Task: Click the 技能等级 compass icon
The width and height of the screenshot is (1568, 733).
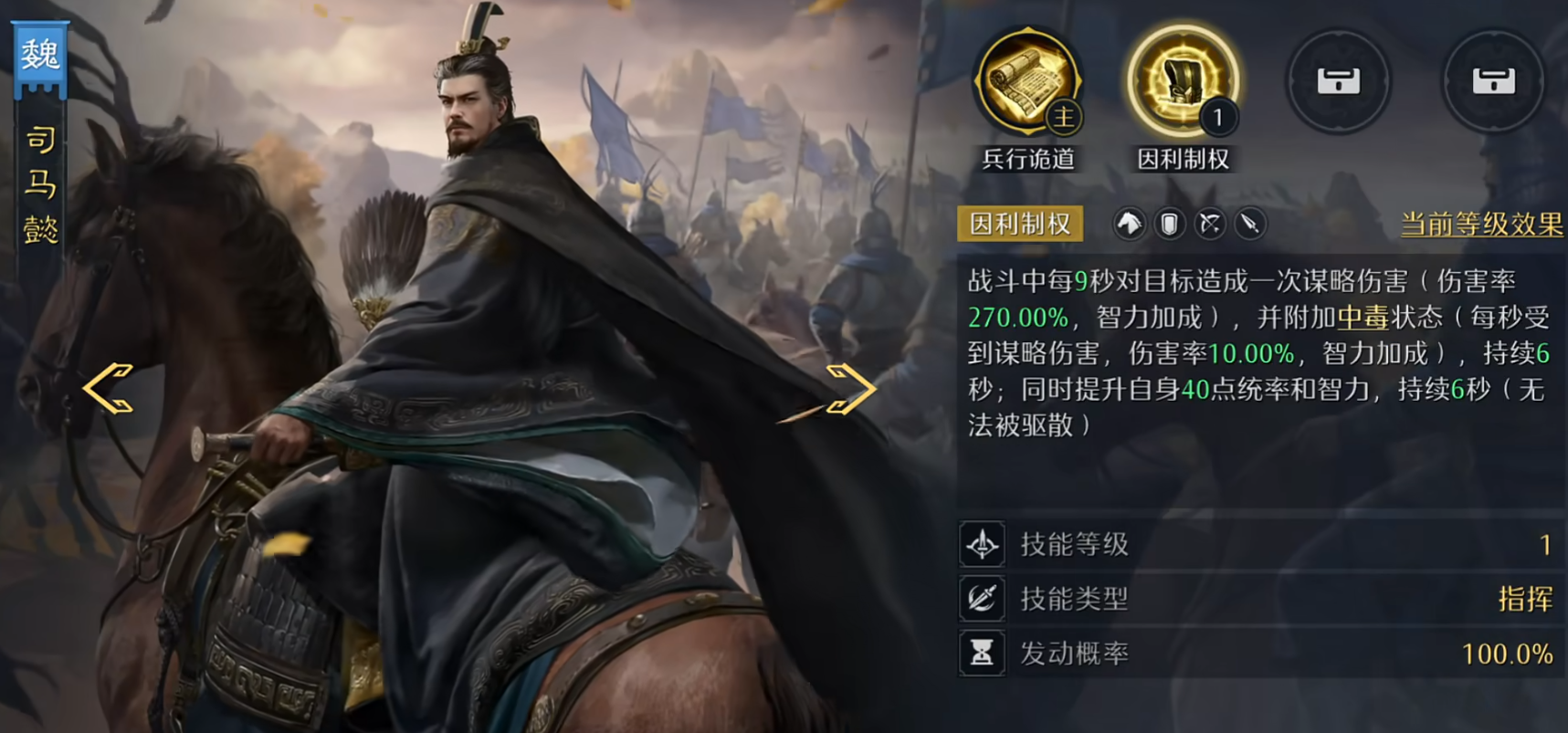Action: 983,544
